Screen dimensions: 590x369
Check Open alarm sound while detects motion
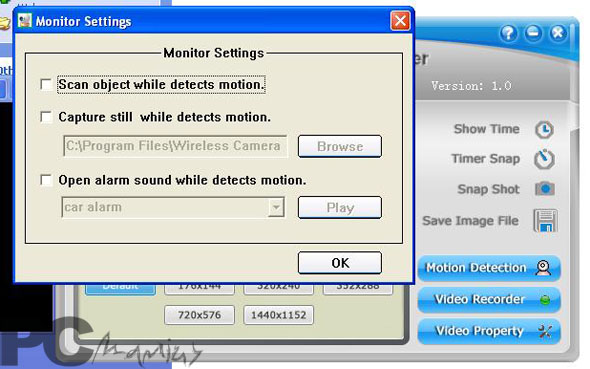pyautogui.click(x=46, y=180)
